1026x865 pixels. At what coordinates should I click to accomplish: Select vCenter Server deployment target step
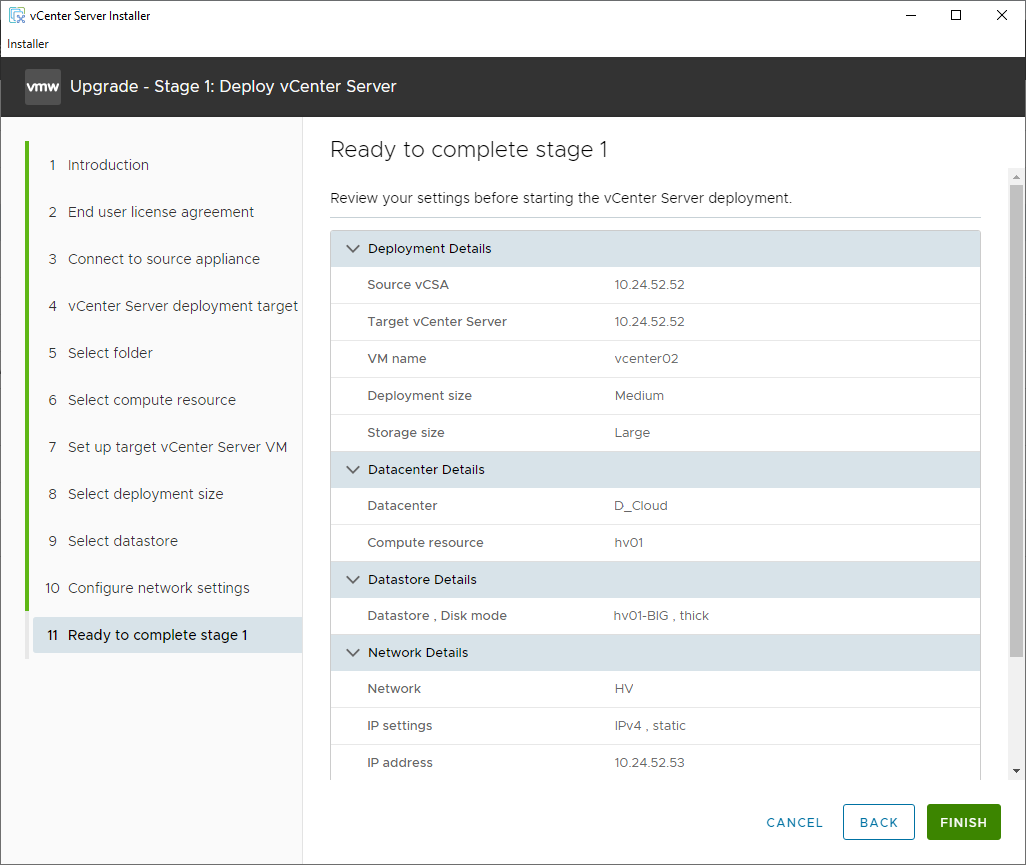tap(182, 306)
